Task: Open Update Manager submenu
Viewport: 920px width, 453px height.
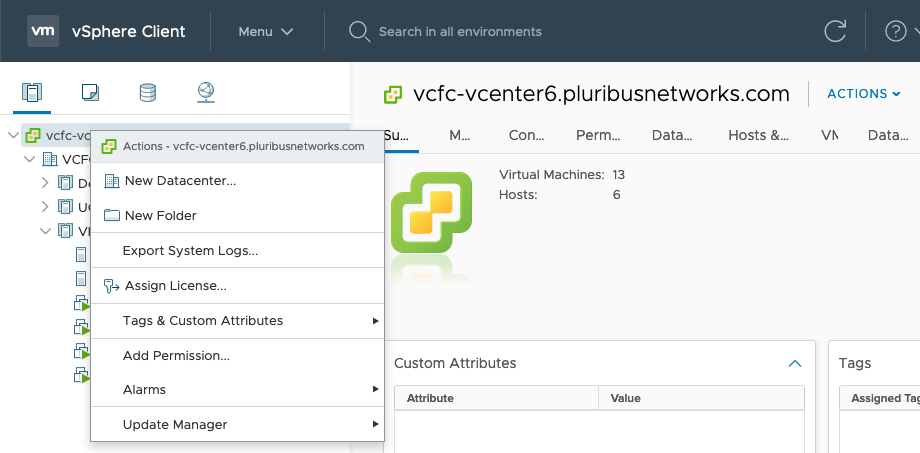Action: [x=237, y=424]
